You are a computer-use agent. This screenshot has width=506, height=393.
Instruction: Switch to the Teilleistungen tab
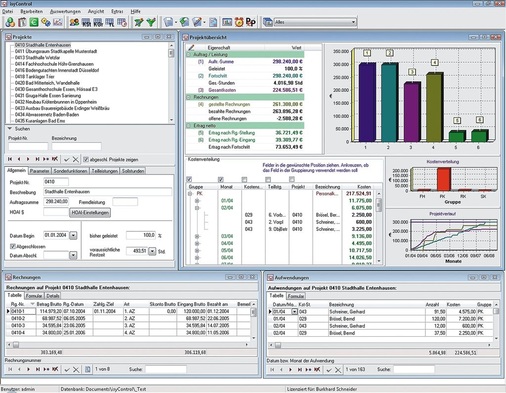[105, 171]
